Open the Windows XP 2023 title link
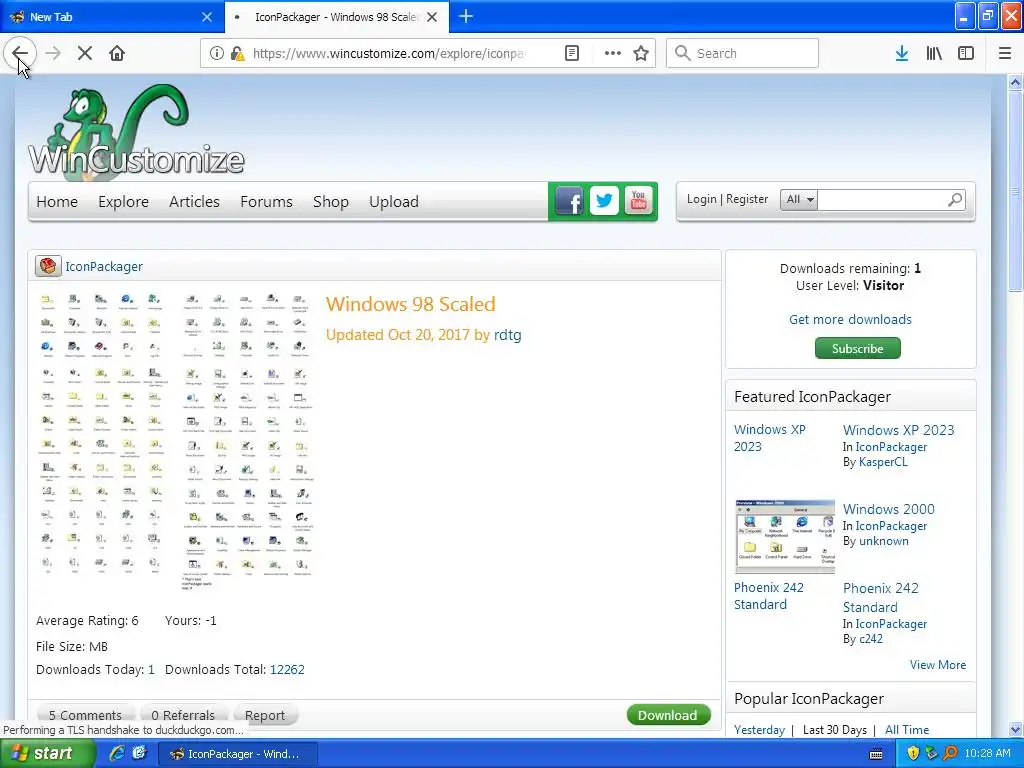 coord(898,430)
